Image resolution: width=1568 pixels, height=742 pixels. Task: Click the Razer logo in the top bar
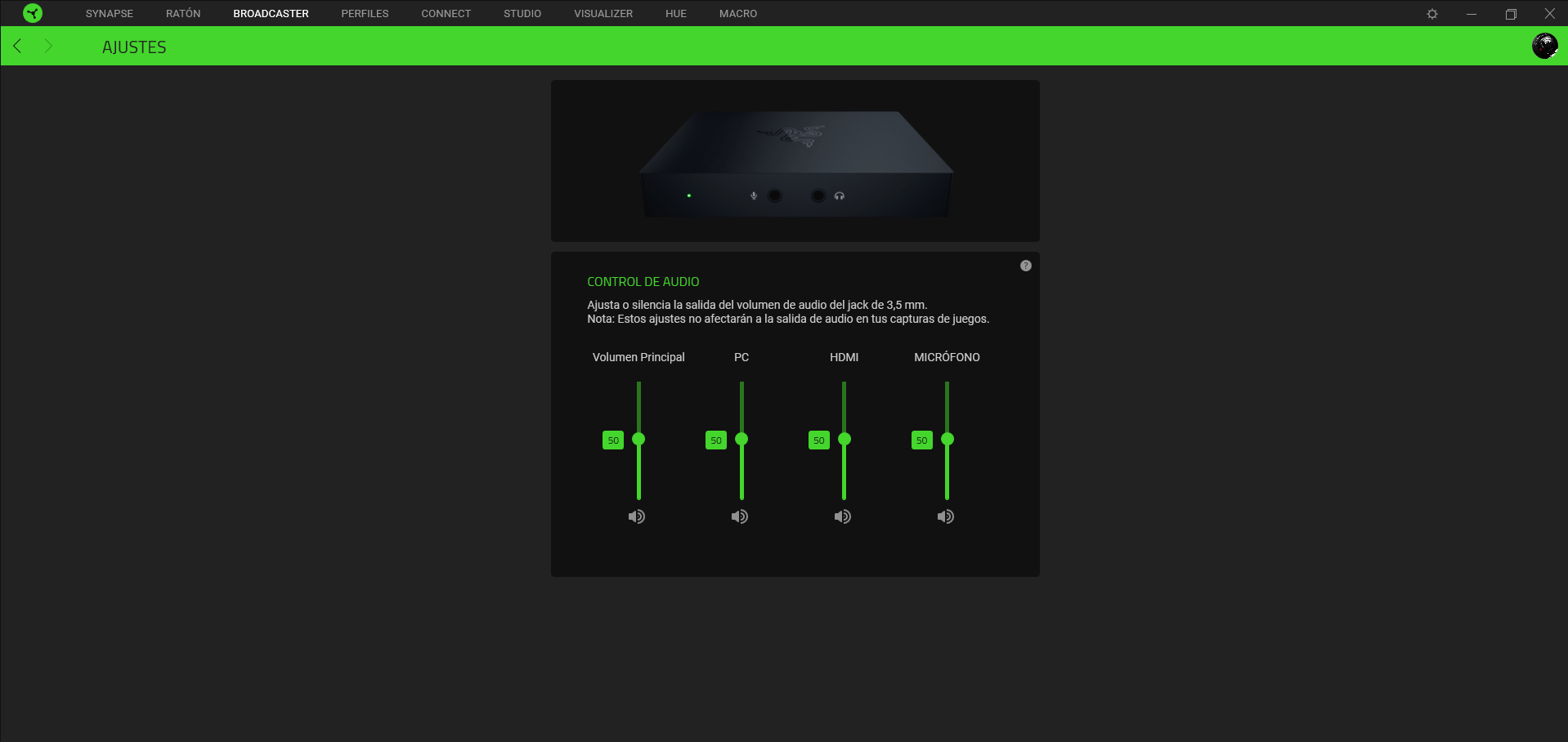point(33,13)
